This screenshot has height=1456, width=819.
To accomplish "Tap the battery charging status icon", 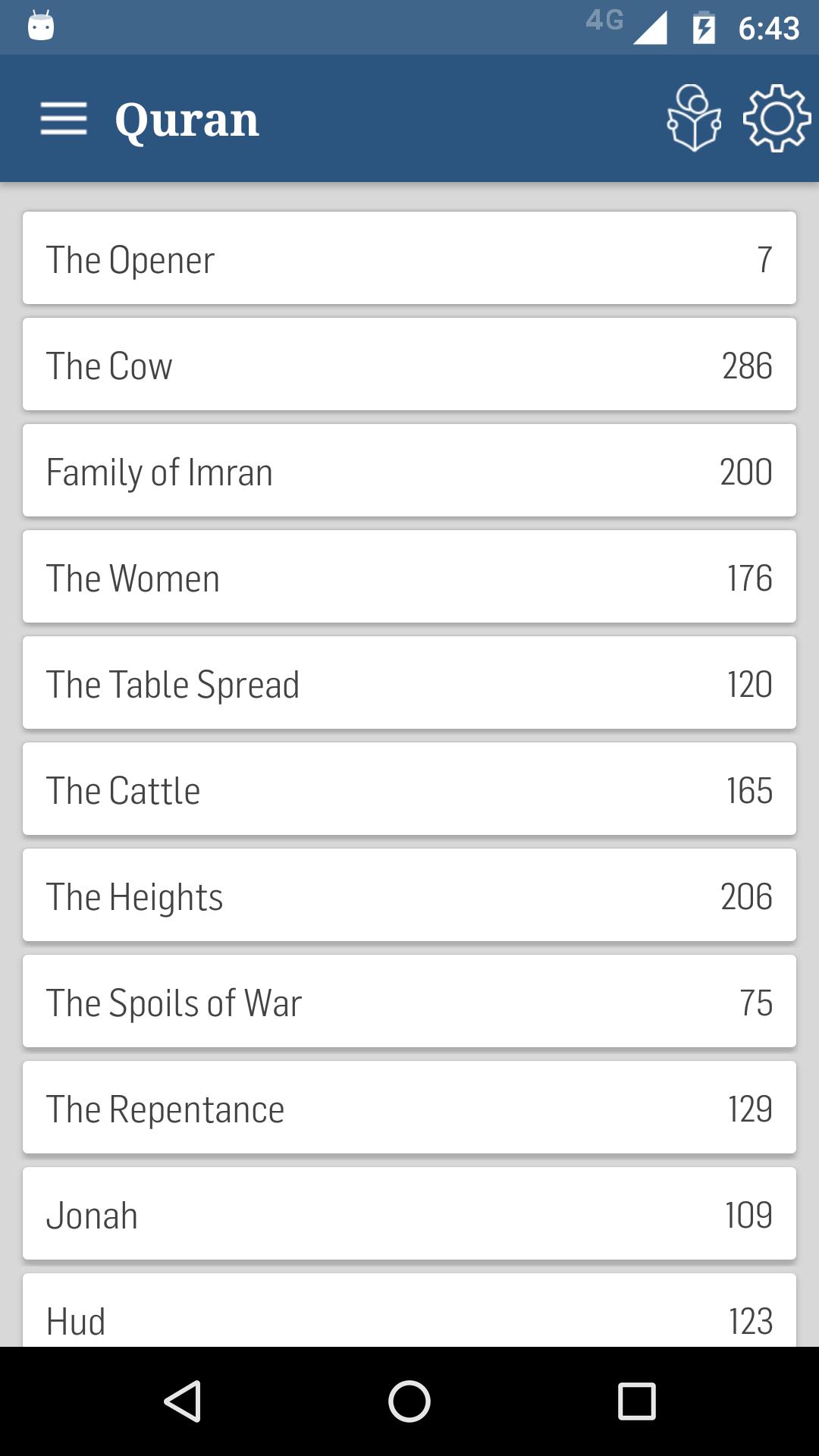I will [704, 28].
